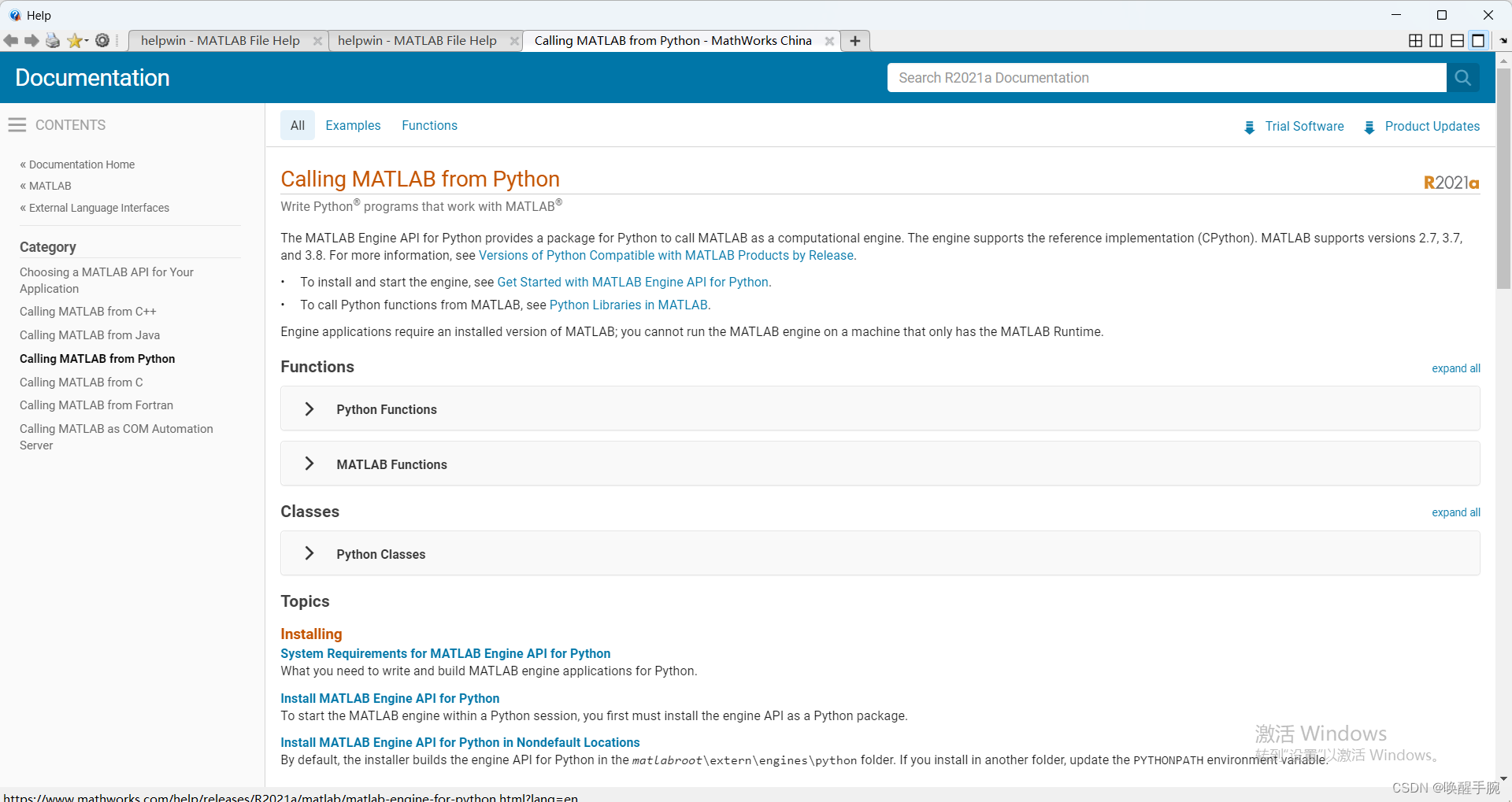This screenshot has width=1512, height=802.
Task: Switch to the 2x2 grid layout
Action: coord(1415,40)
